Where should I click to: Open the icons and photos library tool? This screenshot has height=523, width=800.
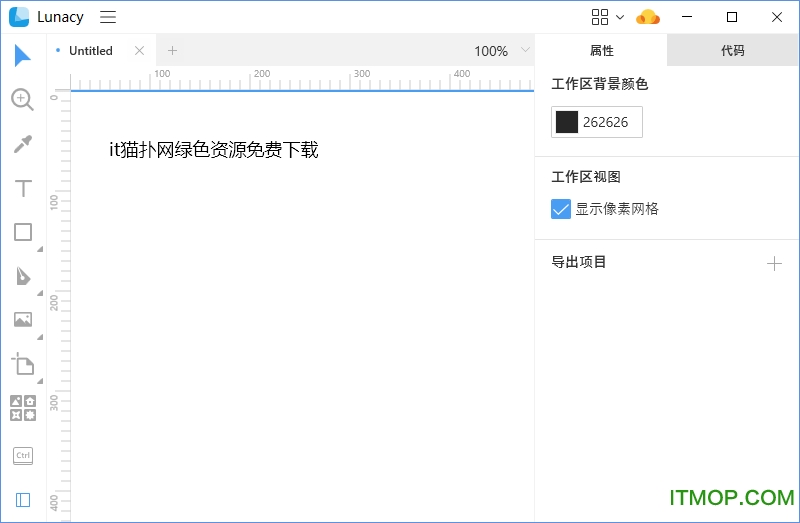click(23, 408)
